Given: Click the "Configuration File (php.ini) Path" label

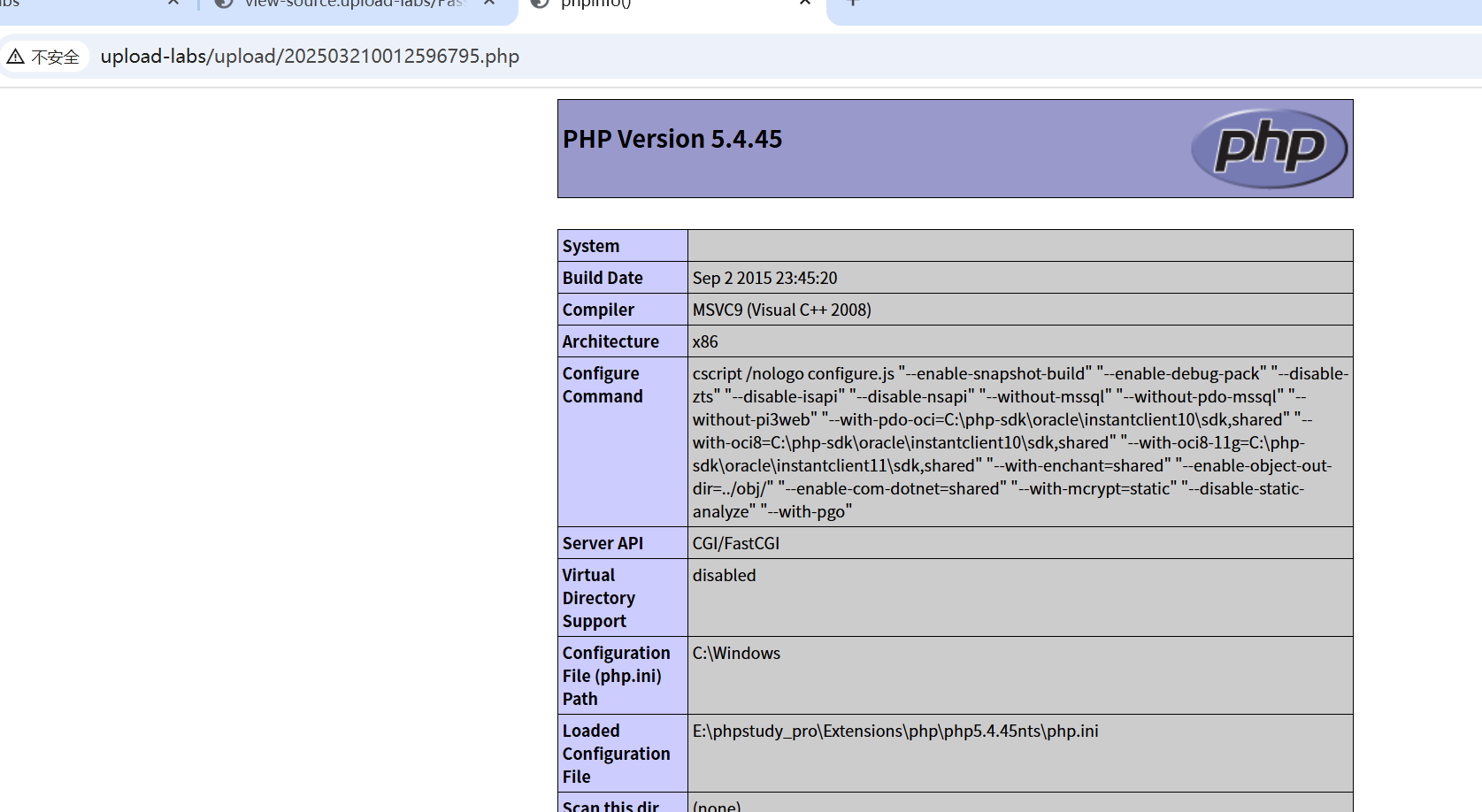Looking at the screenshot, I should (x=617, y=676).
